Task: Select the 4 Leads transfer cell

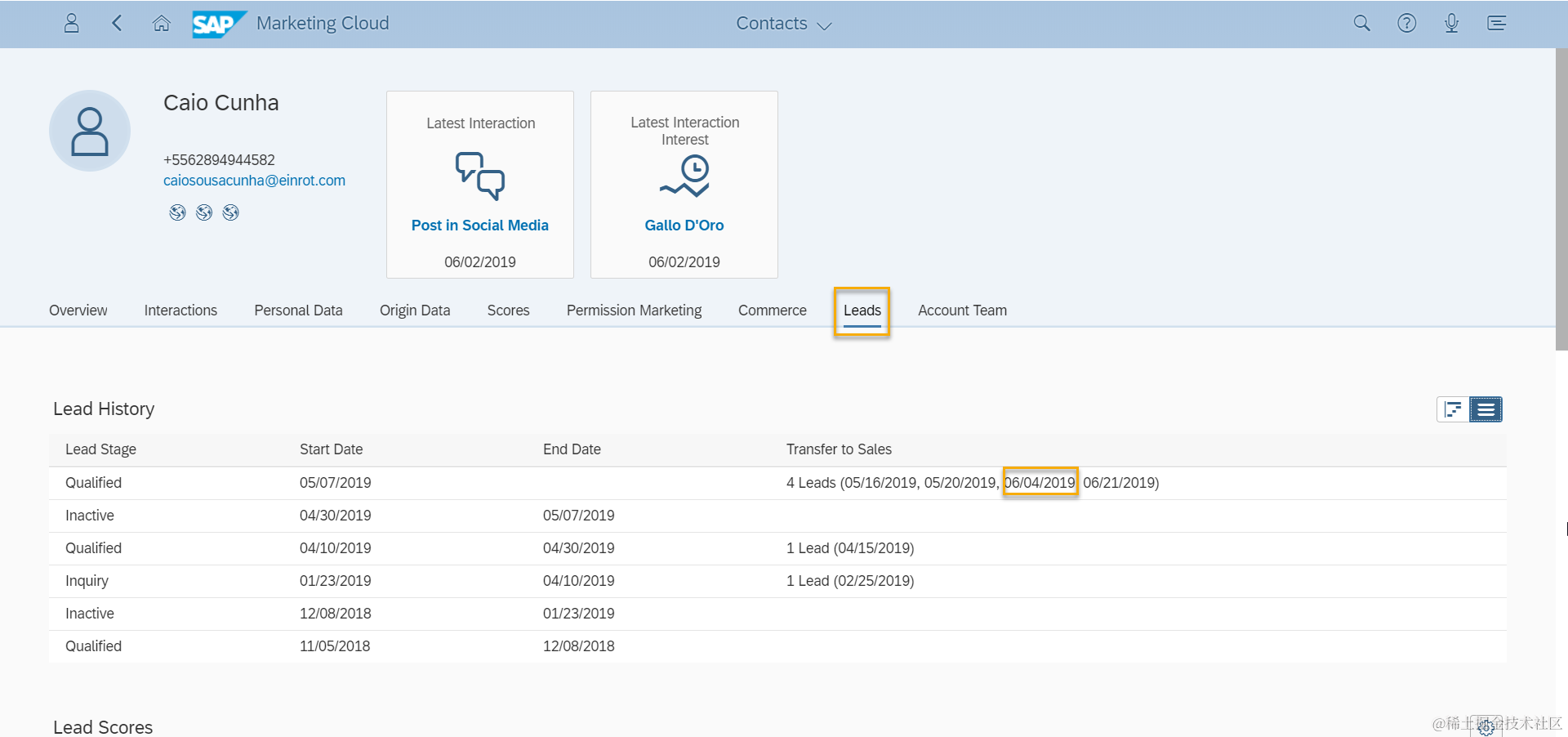Action: click(973, 483)
